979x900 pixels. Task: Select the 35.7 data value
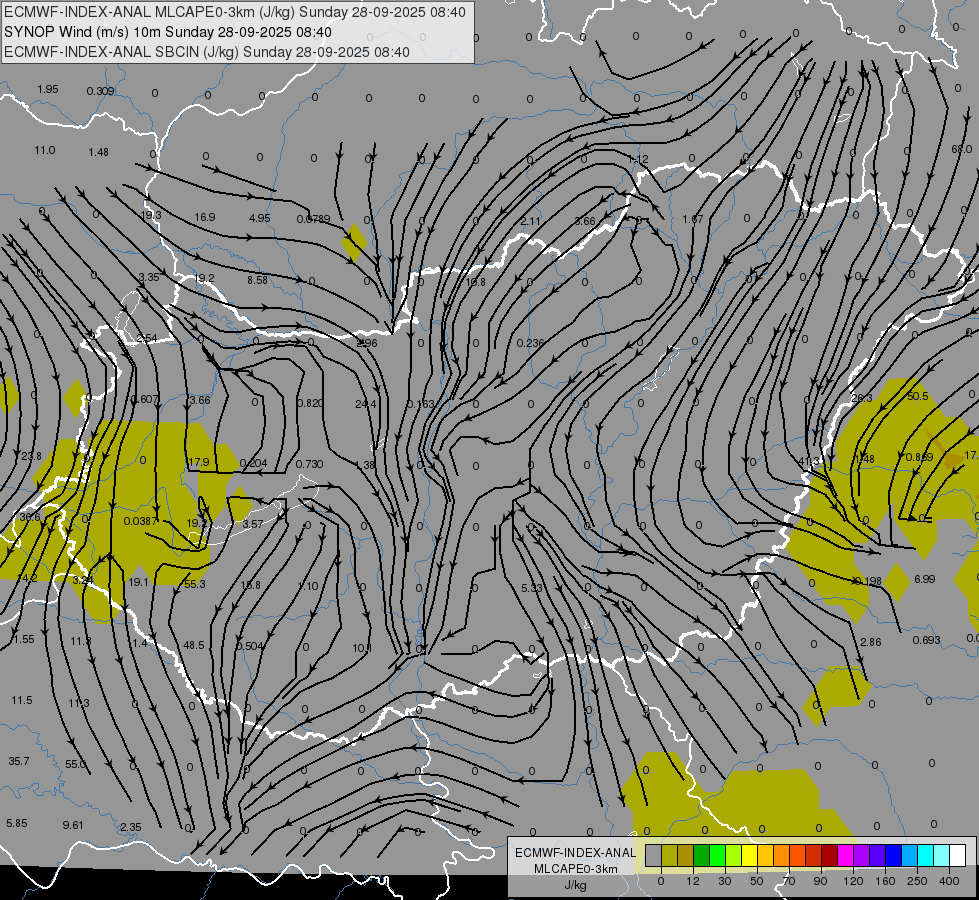[x=19, y=761]
